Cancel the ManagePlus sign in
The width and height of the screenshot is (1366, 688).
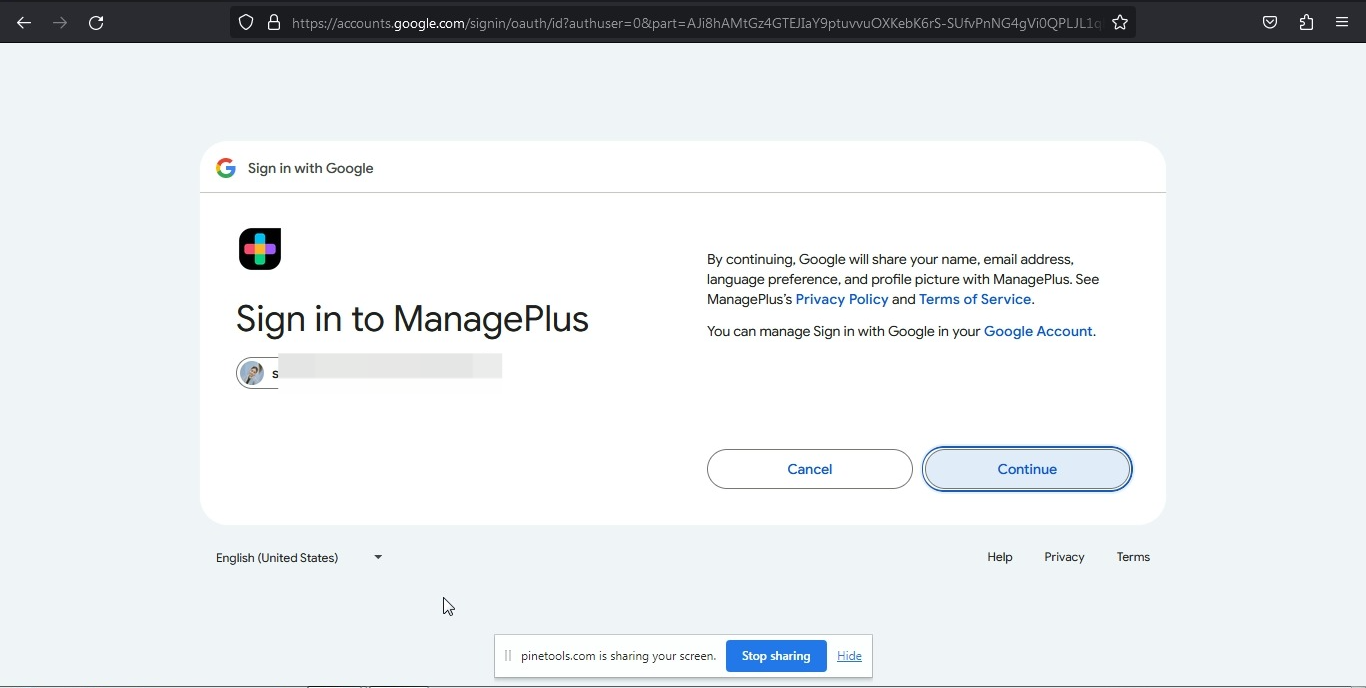point(810,469)
